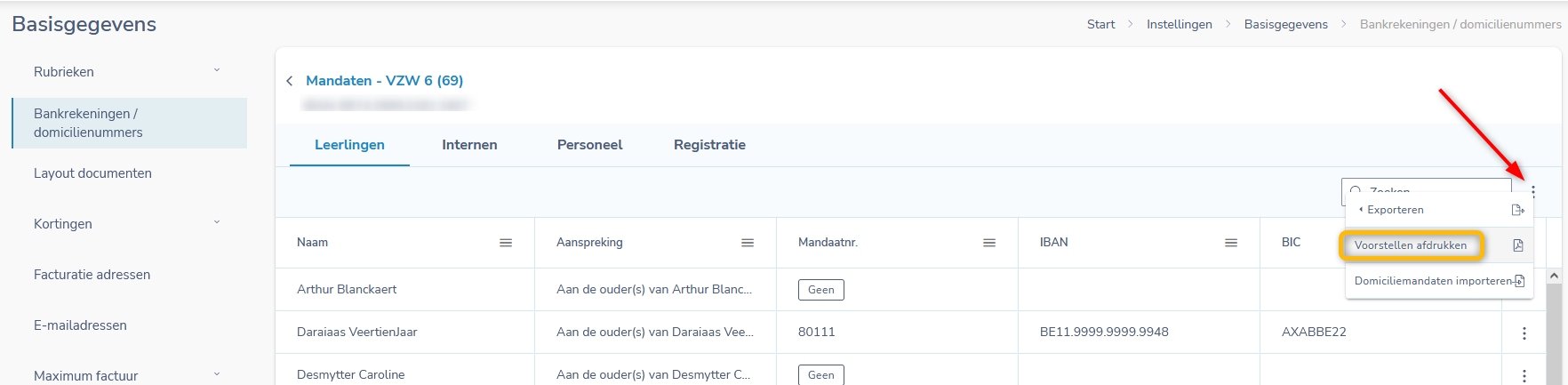Switch to the Personeel tab
Screen dimensions: 1568x385
click(x=589, y=145)
